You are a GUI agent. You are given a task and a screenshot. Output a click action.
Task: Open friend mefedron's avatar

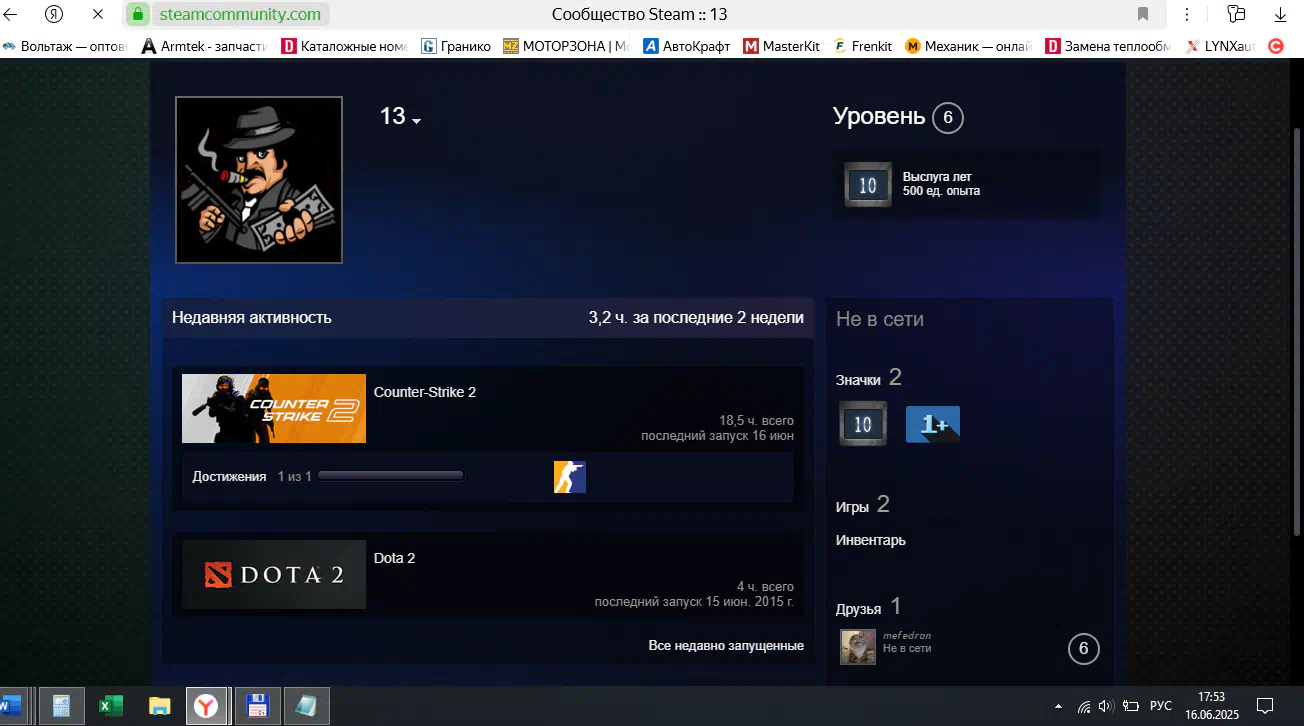pos(858,647)
